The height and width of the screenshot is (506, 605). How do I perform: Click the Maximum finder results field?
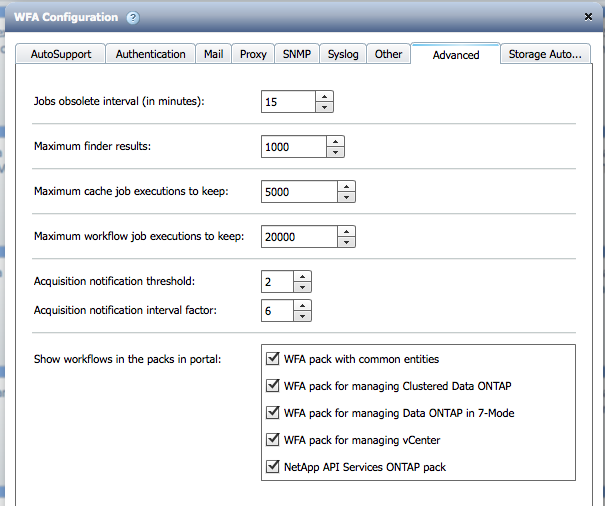click(x=294, y=147)
